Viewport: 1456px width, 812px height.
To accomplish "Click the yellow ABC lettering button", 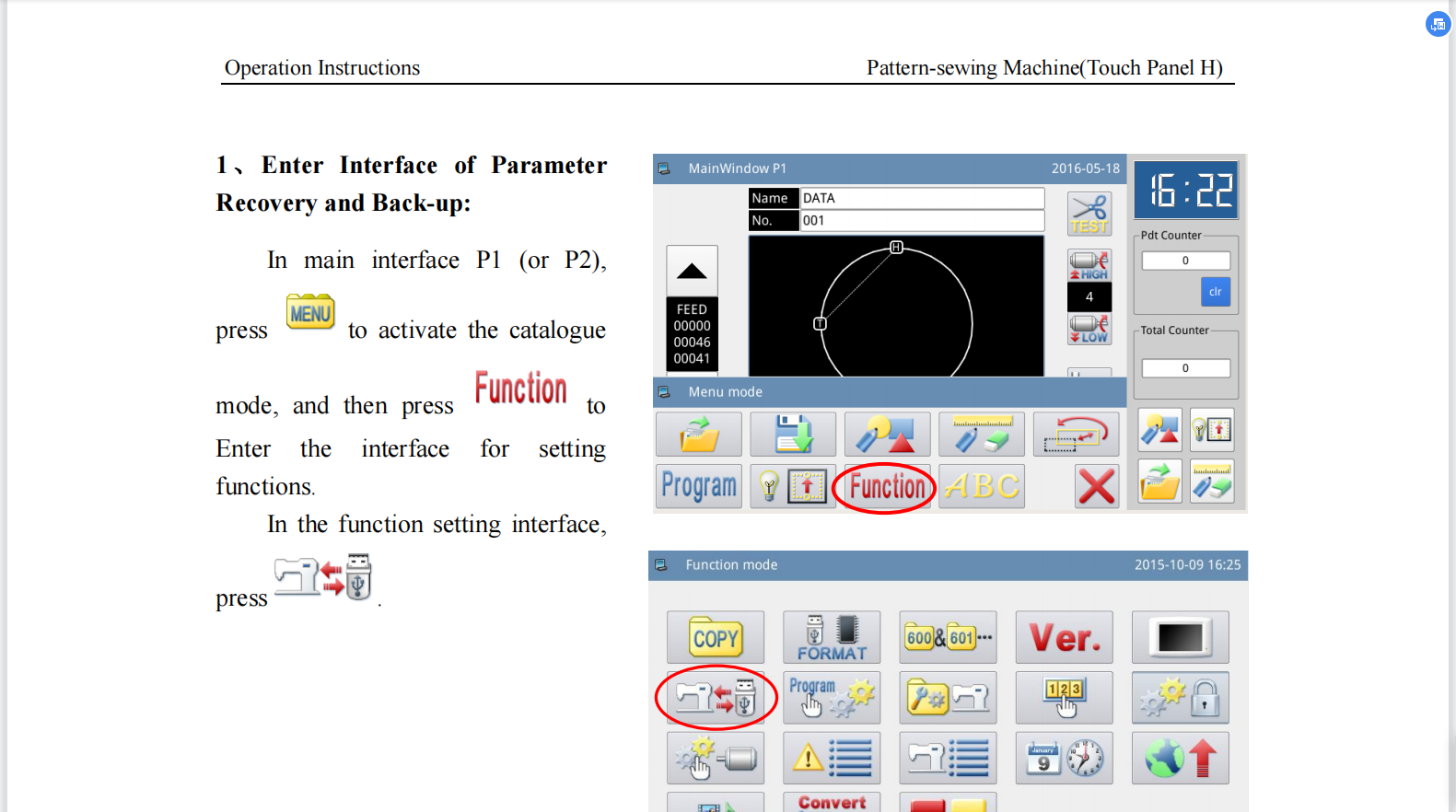I will point(982,486).
